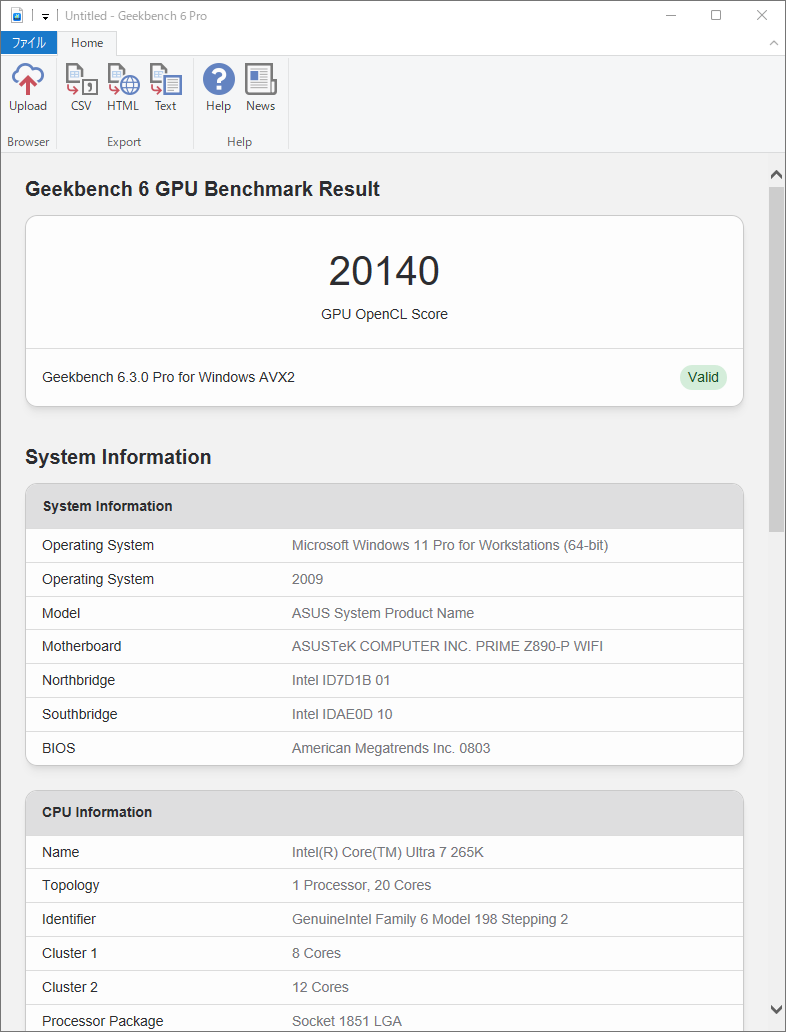Export results as CSV
This screenshot has width=786, height=1032.
tap(81, 88)
